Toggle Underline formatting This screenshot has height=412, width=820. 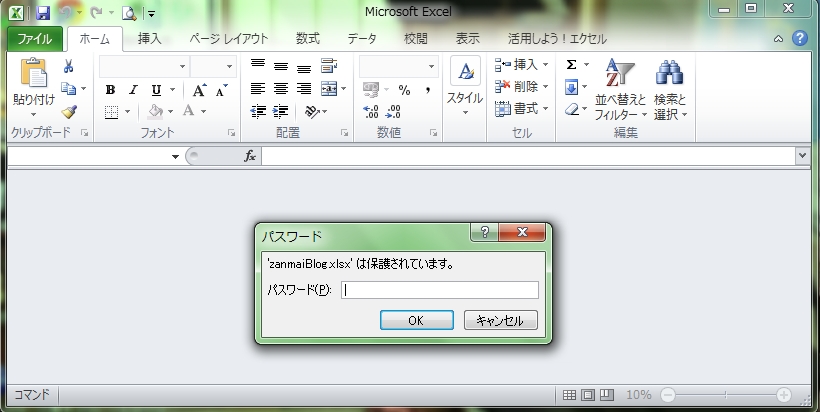click(x=156, y=90)
